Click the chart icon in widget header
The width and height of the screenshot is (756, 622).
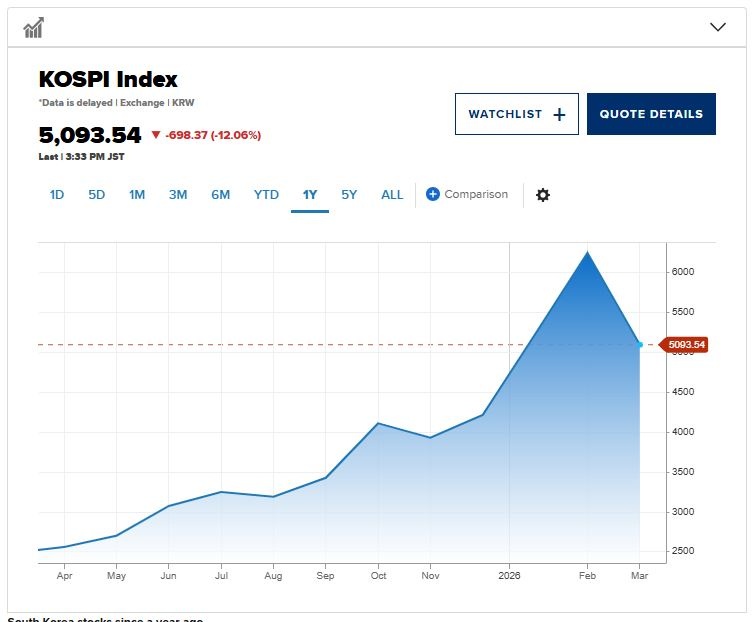pyautogui.click(x=34, y=27)
